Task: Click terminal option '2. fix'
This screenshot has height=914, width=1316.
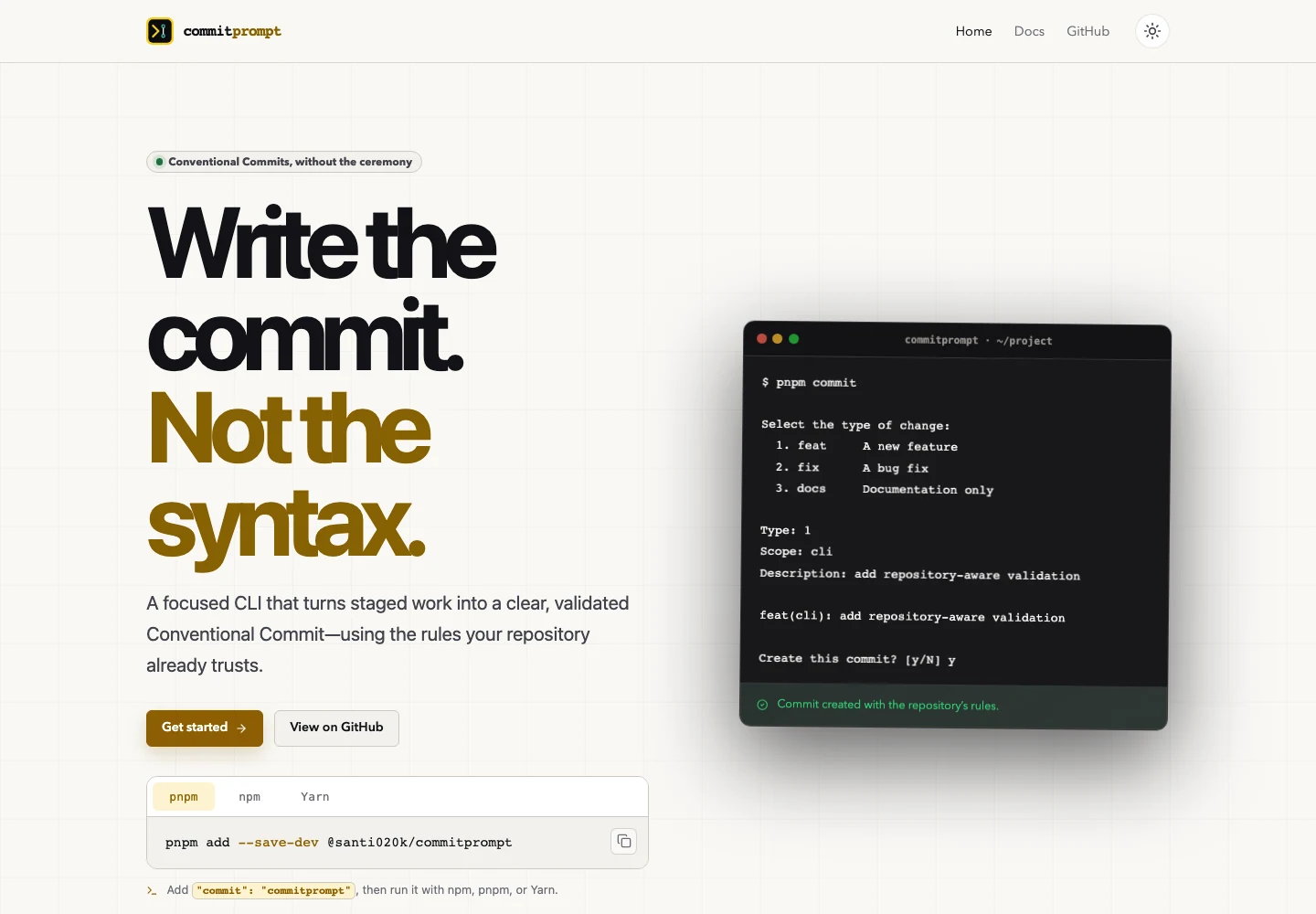Action: point(797,467)
